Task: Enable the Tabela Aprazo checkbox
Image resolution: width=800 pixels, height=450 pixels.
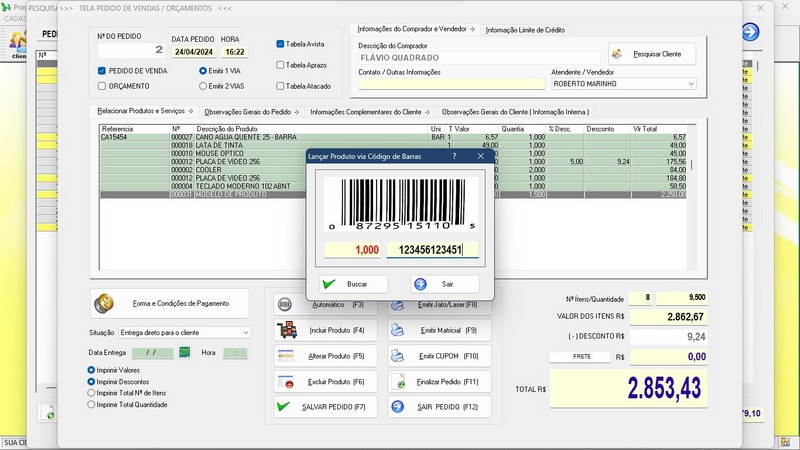Action: coord(281,65)
